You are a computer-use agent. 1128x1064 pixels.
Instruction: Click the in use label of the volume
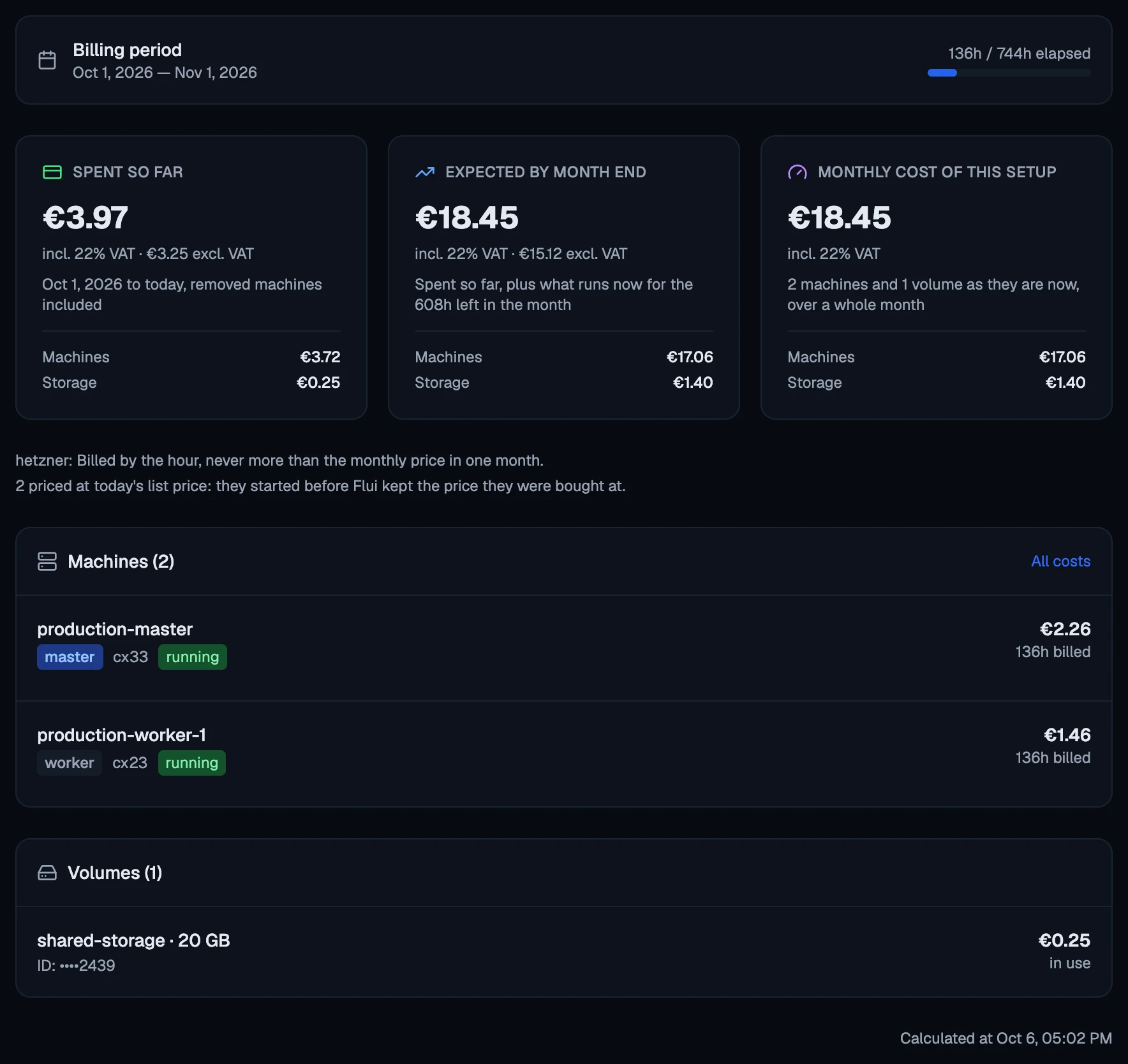click(x=1069, y=963)
